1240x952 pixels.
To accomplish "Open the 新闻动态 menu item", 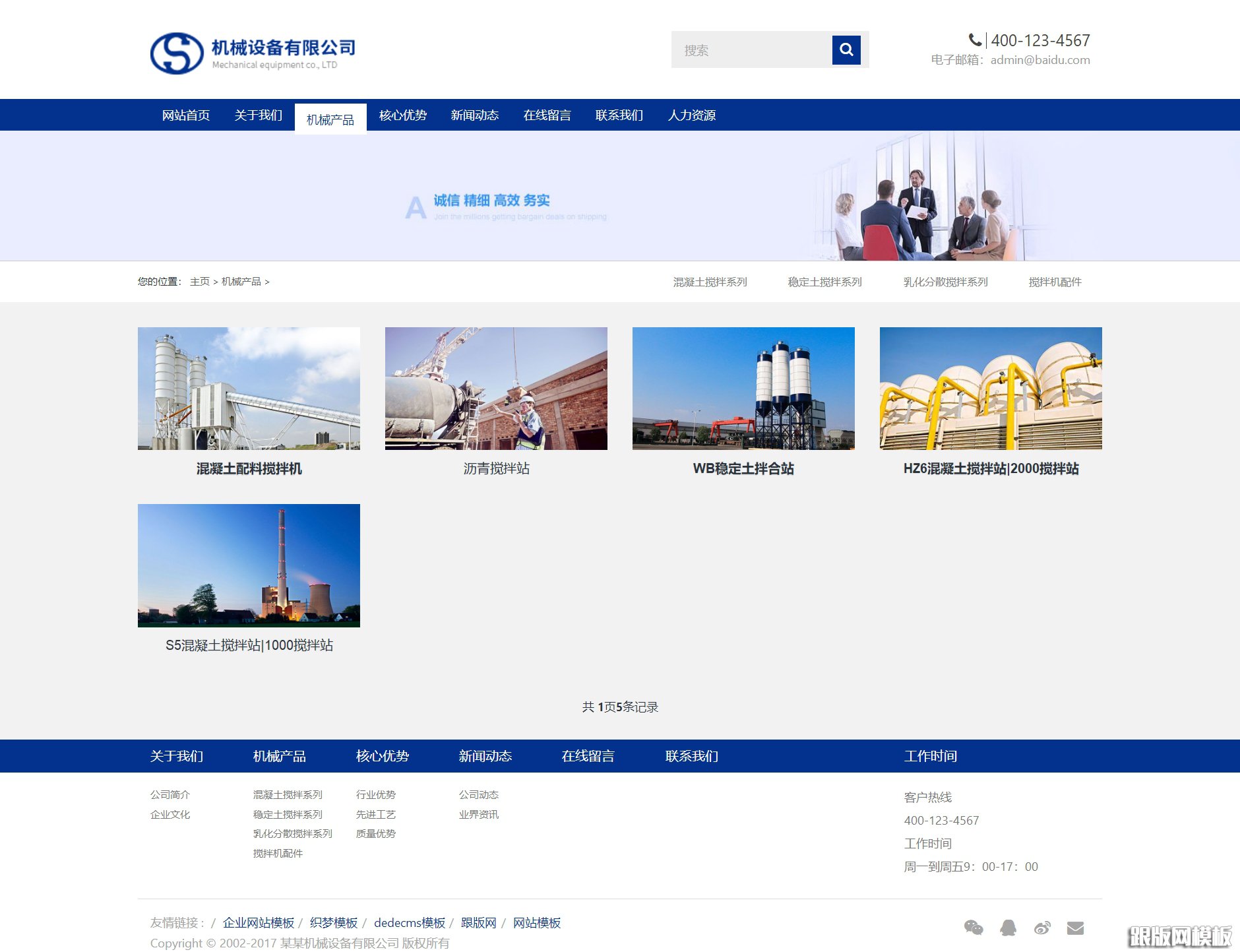I will [x=474, y=115].
